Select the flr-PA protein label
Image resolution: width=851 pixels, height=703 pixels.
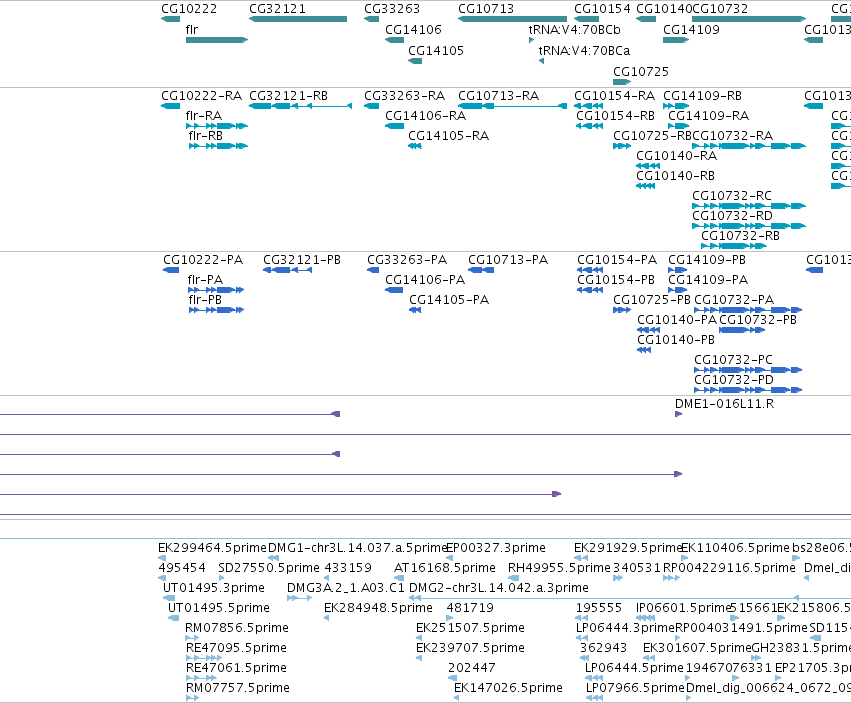click(206, 280)
